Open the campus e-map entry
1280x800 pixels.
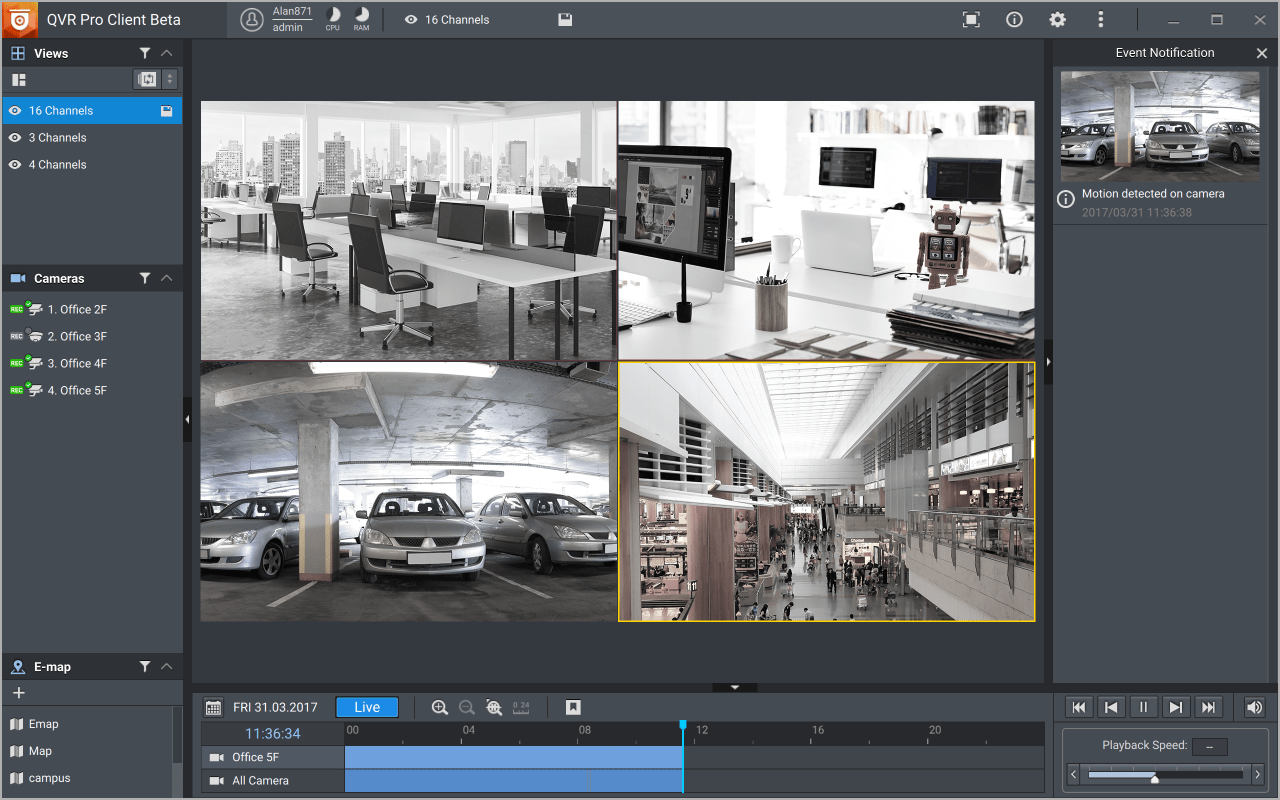click(x=49, y=778)
